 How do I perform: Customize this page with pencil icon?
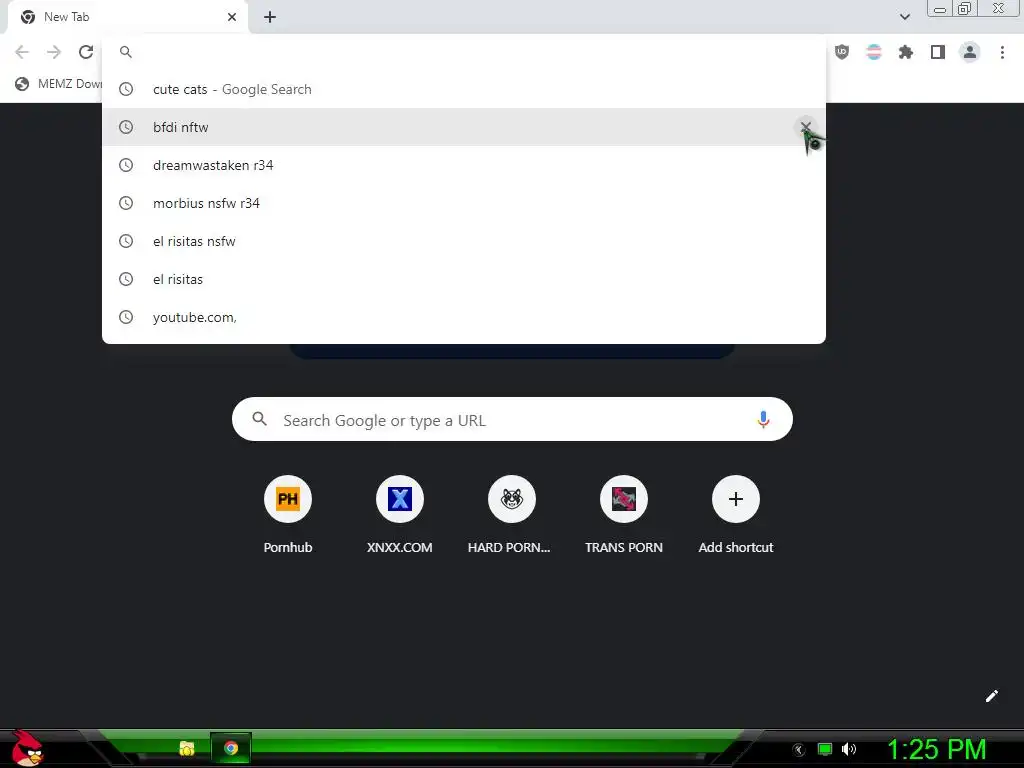(x=991, y=696)
